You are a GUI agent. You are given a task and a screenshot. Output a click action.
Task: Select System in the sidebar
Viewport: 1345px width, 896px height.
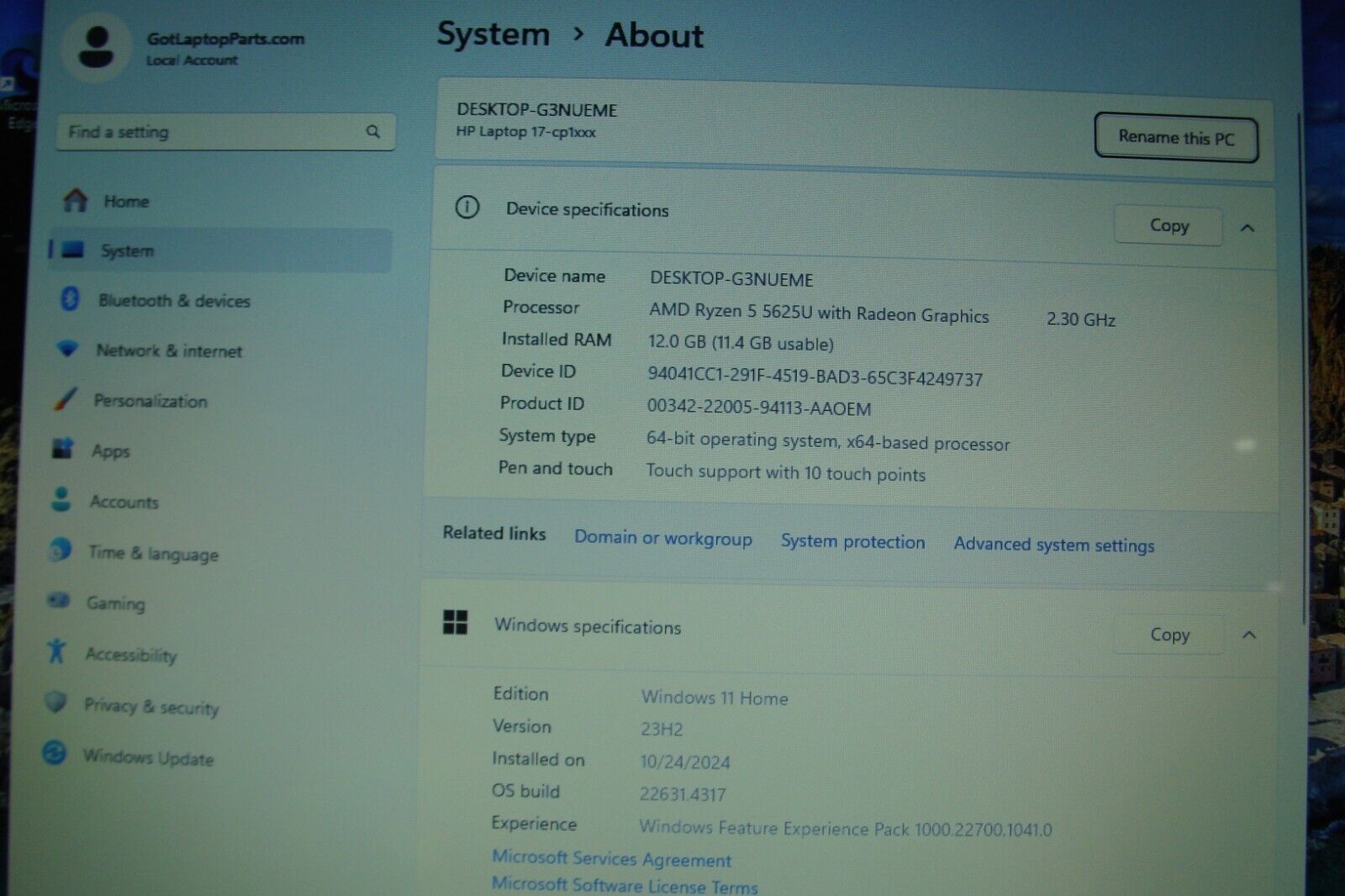(220, 250)
